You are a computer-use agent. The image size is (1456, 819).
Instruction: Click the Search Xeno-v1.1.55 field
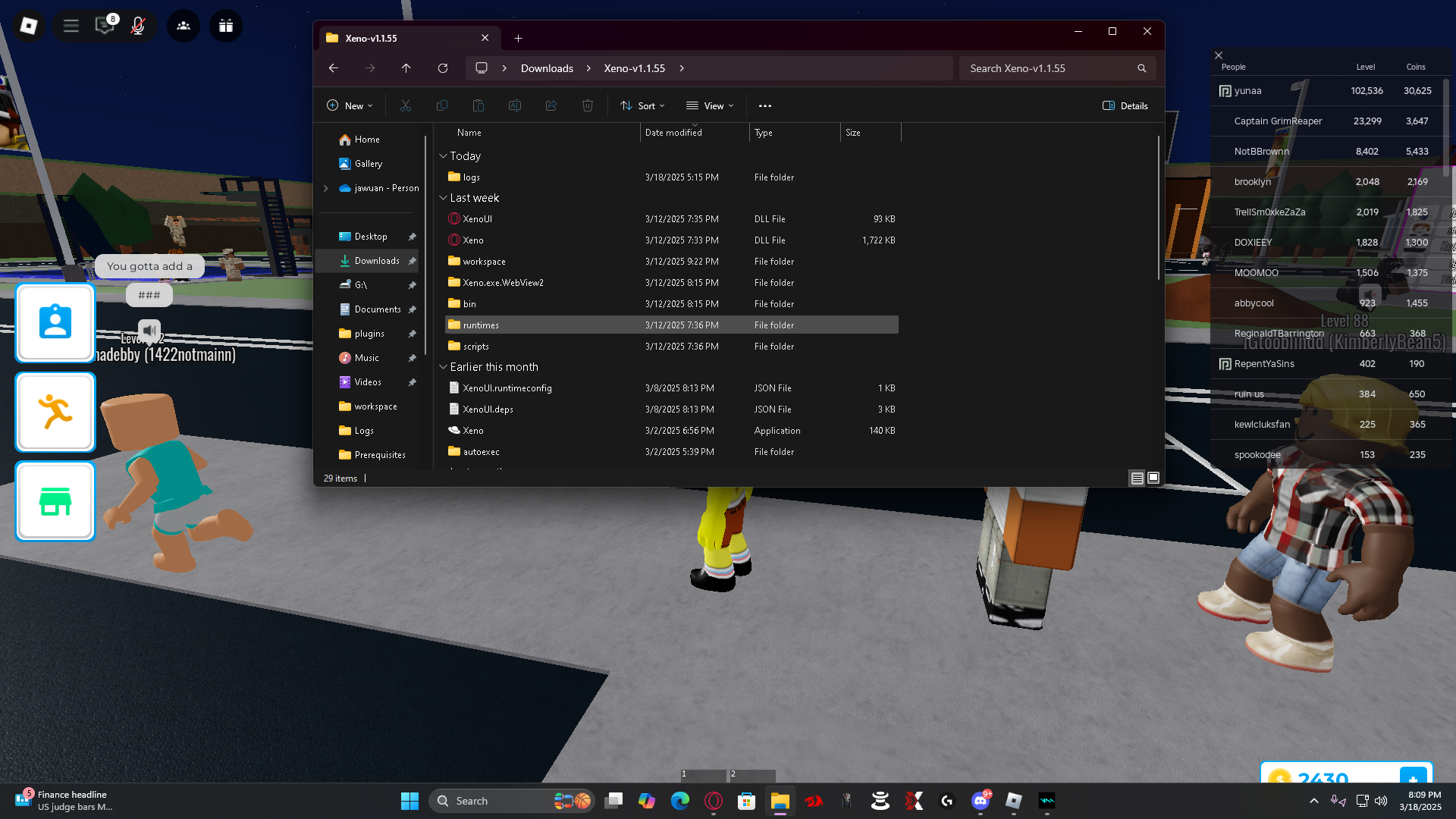click(x=1057, y=68)
